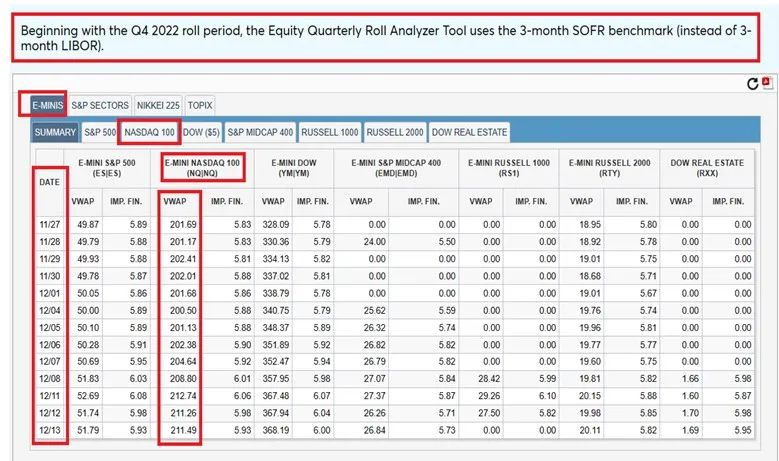The height and width of the screenshot is (461, 779).
Task: Click the 11/27 date row cell
Action: (49, 225)
